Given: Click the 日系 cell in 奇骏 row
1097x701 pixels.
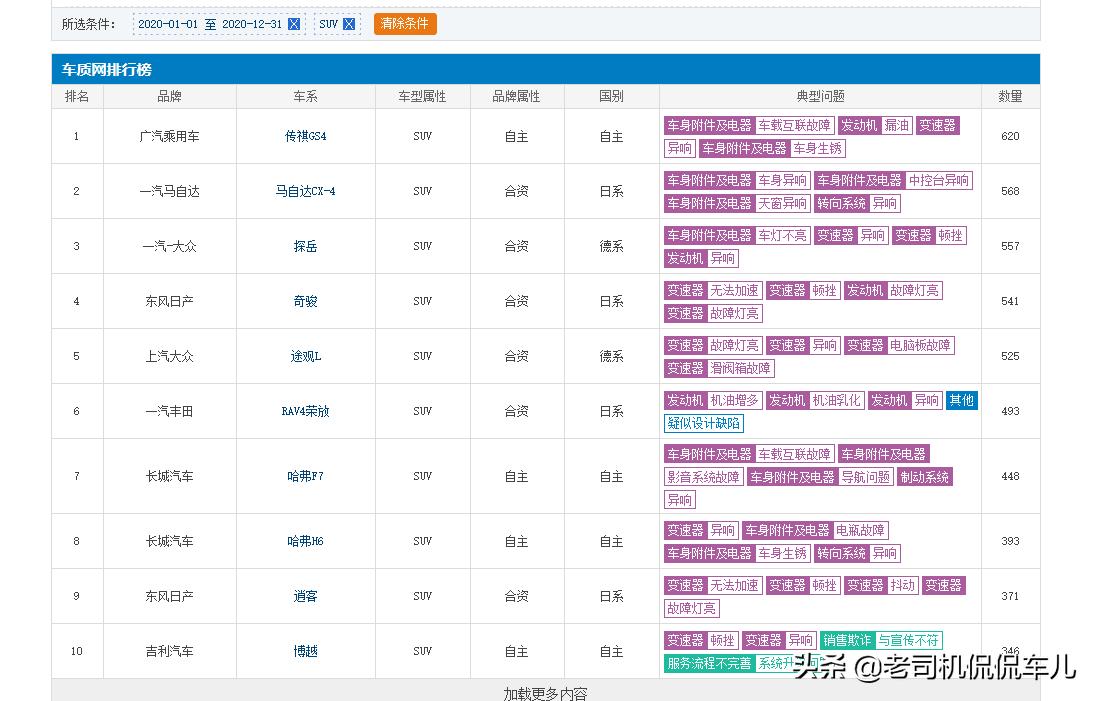Looking at the screenshot, I should [611, 302].
